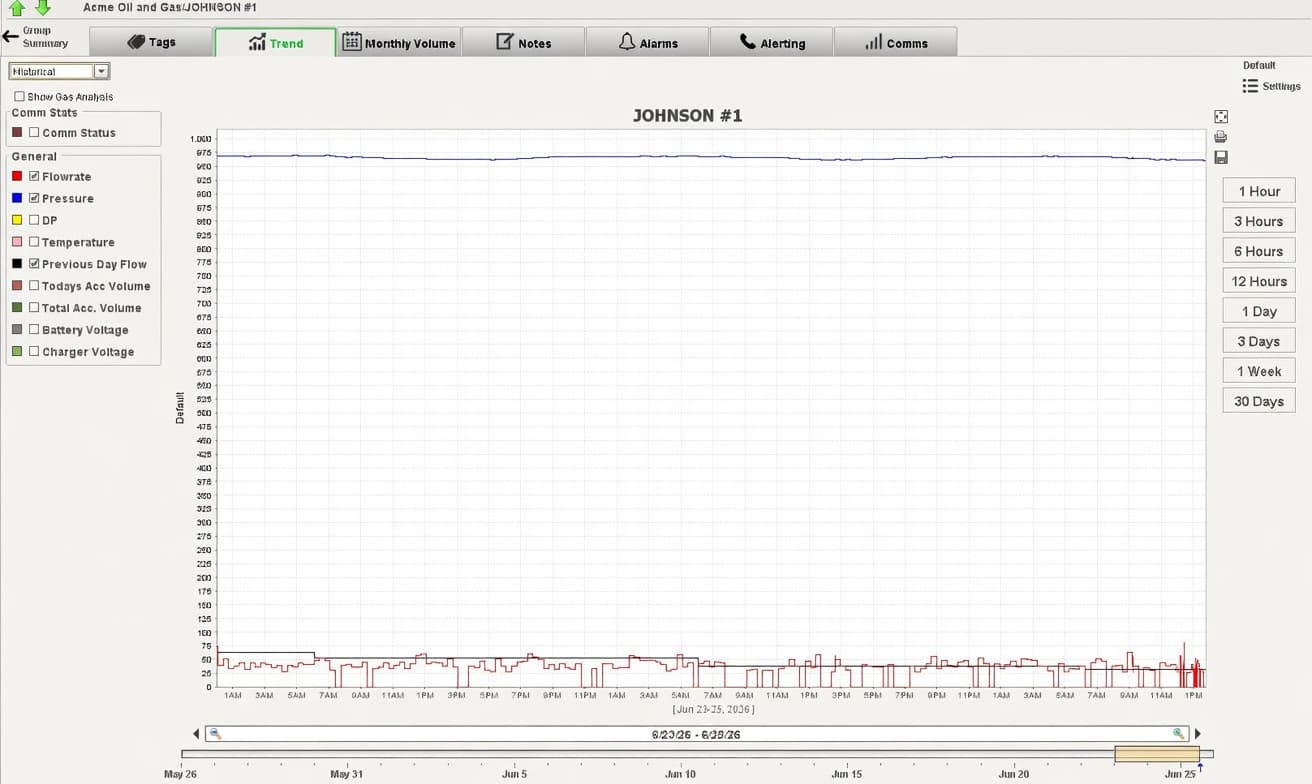
Task: Enable Battery Voltage checkbox
Action: click(34, 330)
